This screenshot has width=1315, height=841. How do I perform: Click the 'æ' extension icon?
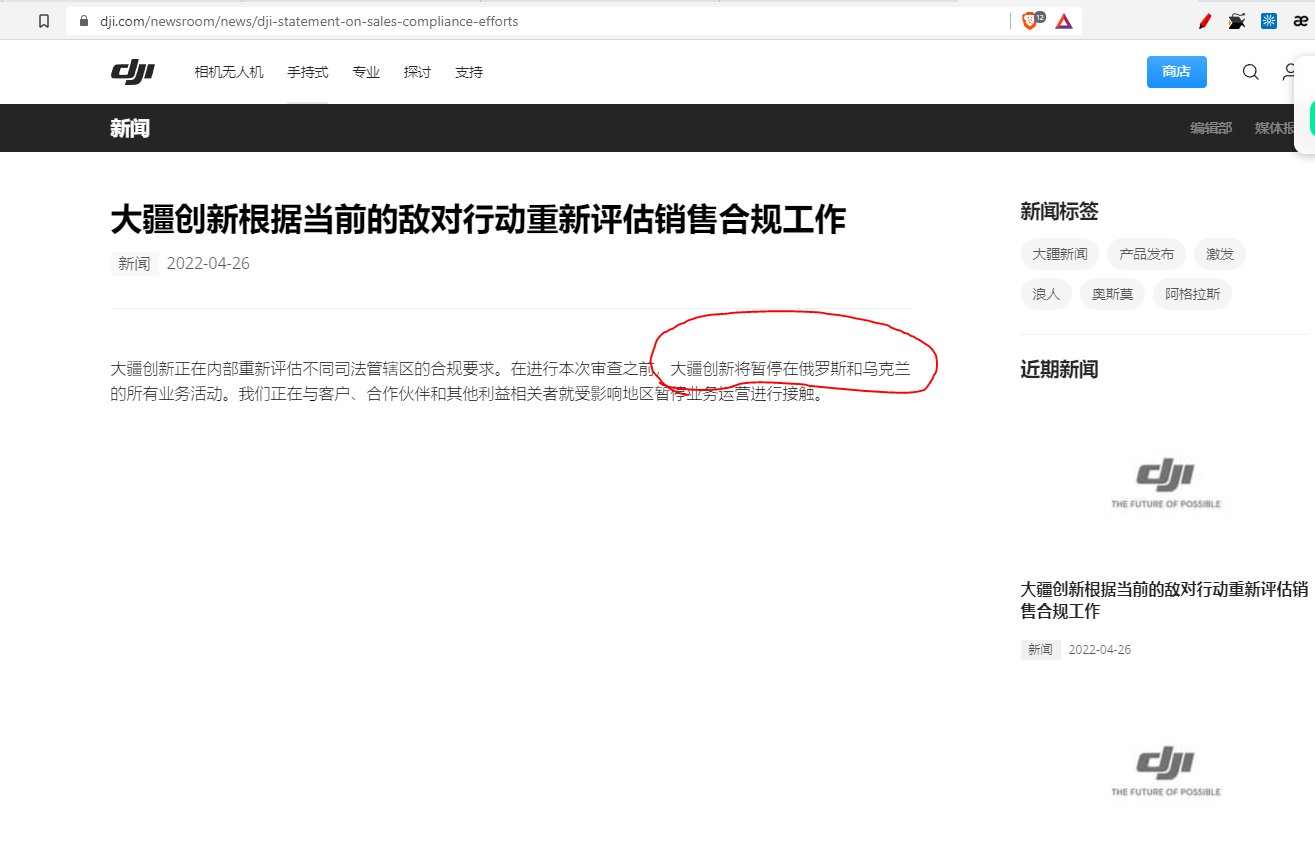click(x=1301, y=21)
